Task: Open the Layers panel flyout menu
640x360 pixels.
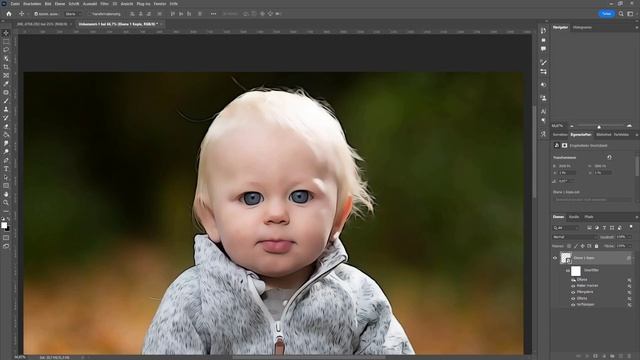Action: pyautogui.click(x=636, y=217)
